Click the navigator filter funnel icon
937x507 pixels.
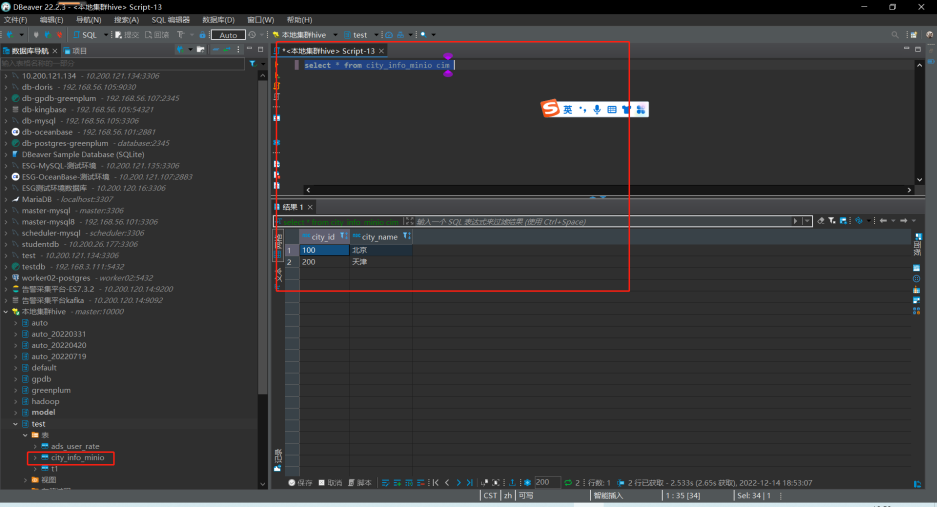coord(253,63)
